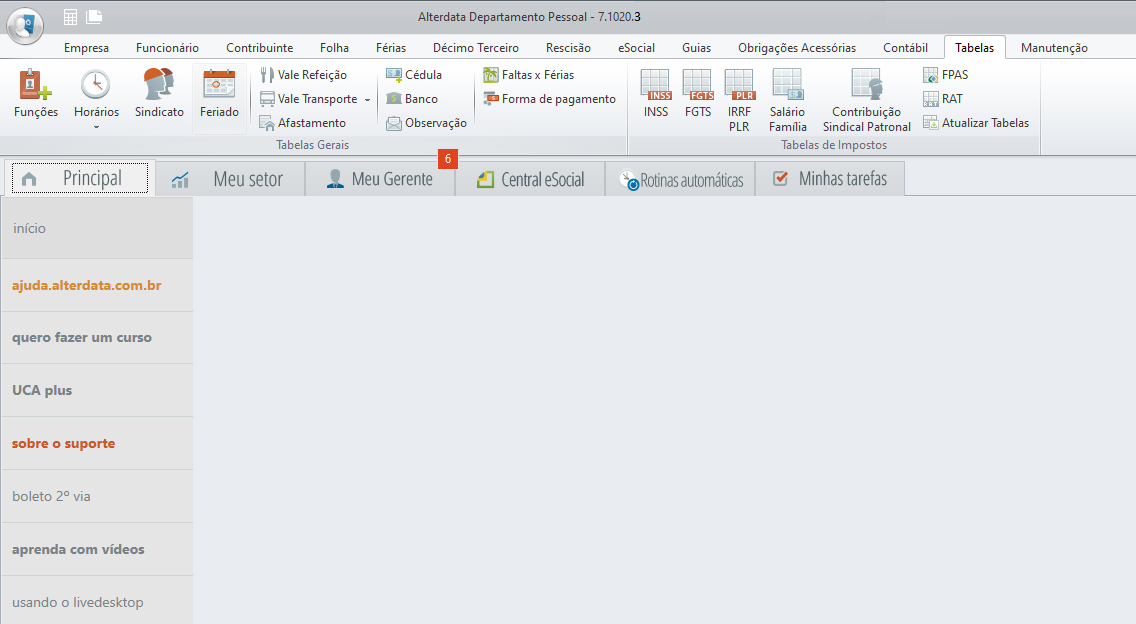Image resolution: width=1136 pixels, height=624 pixels.
Task: Open the Banco table
Action: [x=412, y=99]
